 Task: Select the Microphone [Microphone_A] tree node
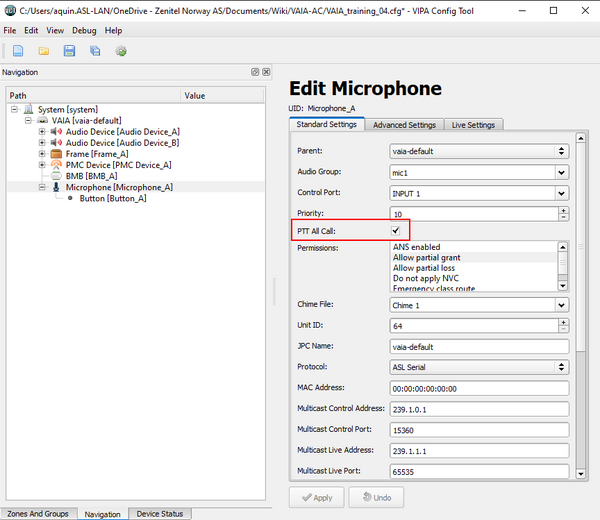click(118, 187)
